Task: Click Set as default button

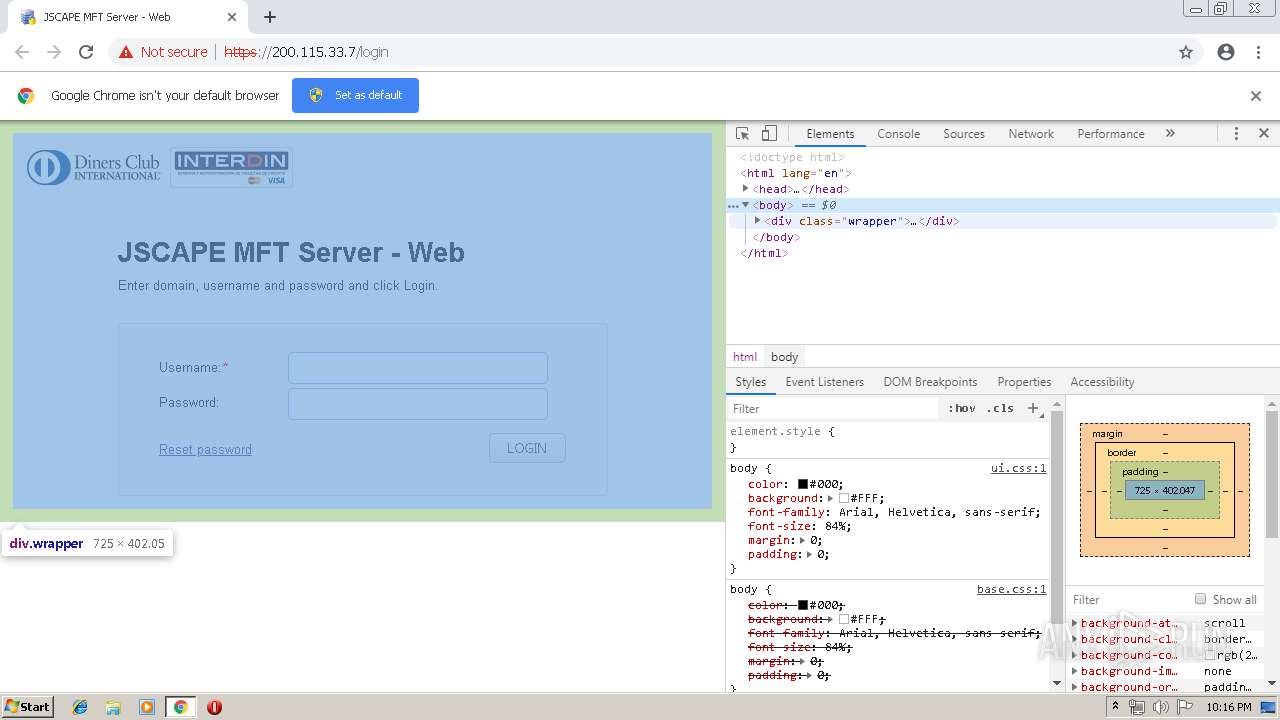Action: 355,95
